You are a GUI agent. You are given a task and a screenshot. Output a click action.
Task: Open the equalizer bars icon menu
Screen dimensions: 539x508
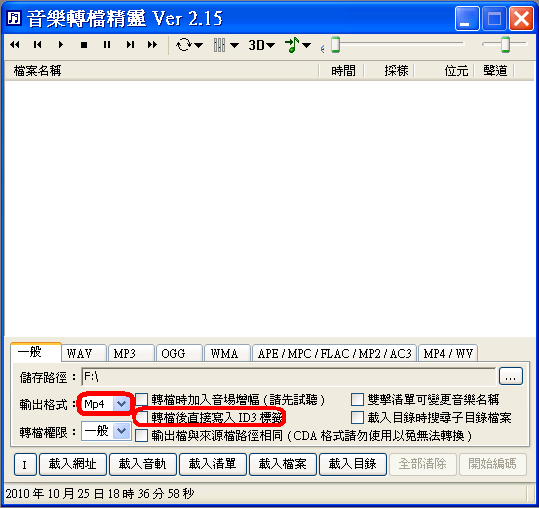[226, 45]
